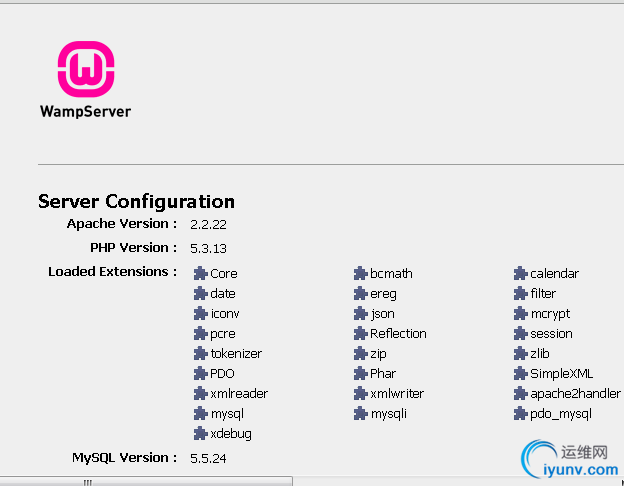Click the puzzle icon beside zip
This screenshot has height=486, width=624.
pyautogui.click(x=361, y=353)
